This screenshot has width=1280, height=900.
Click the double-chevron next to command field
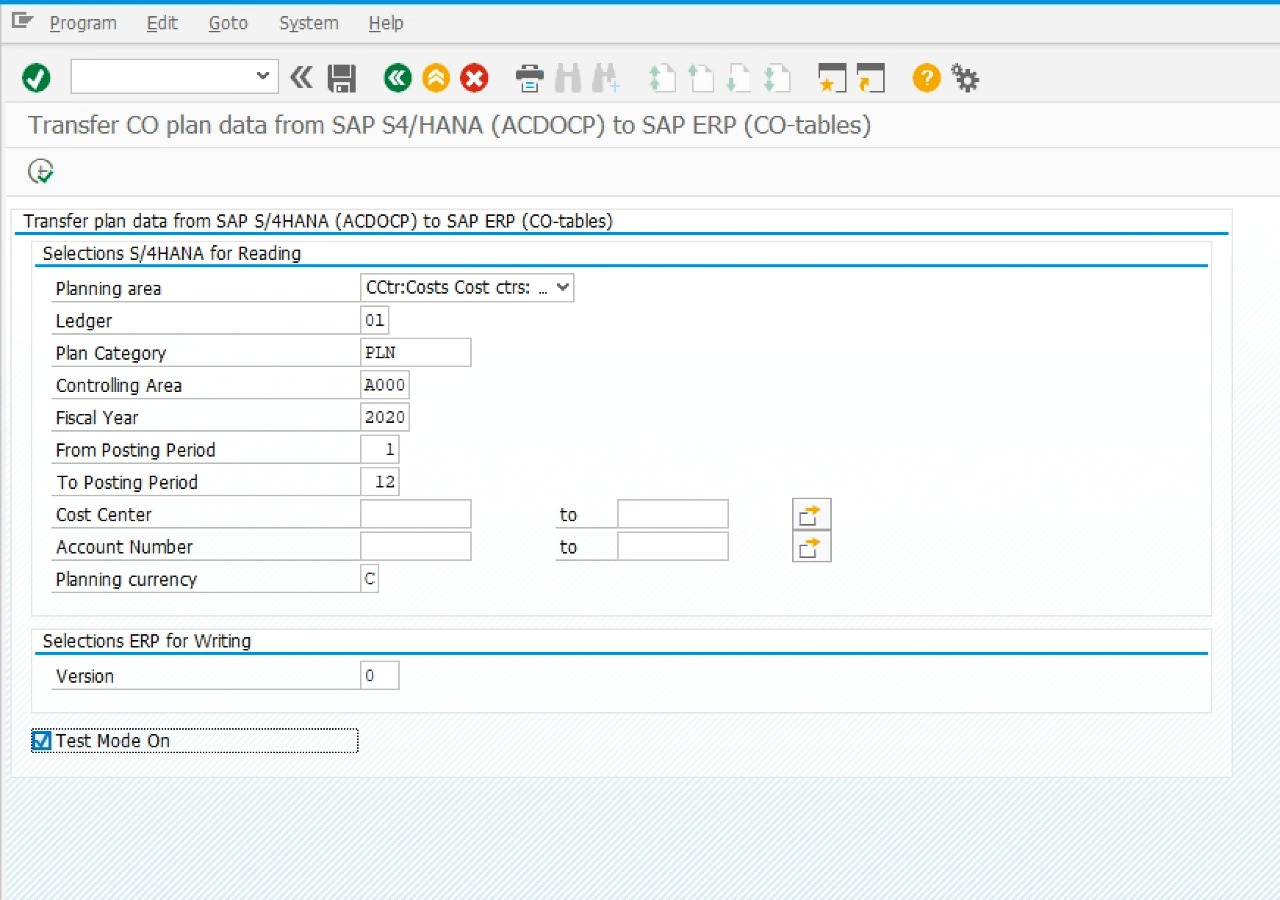300,77
